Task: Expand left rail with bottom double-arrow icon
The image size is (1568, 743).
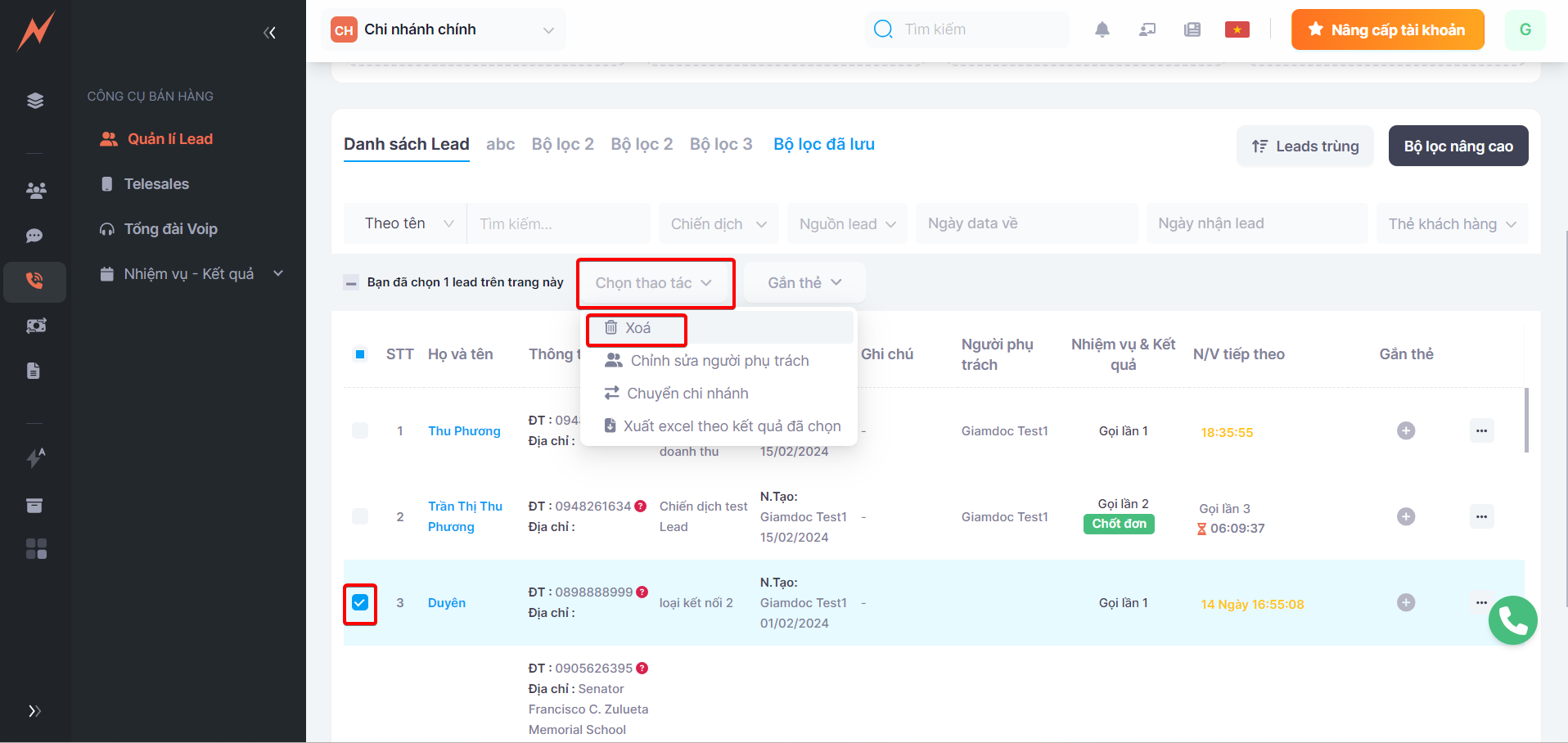Action: [34, 710]
